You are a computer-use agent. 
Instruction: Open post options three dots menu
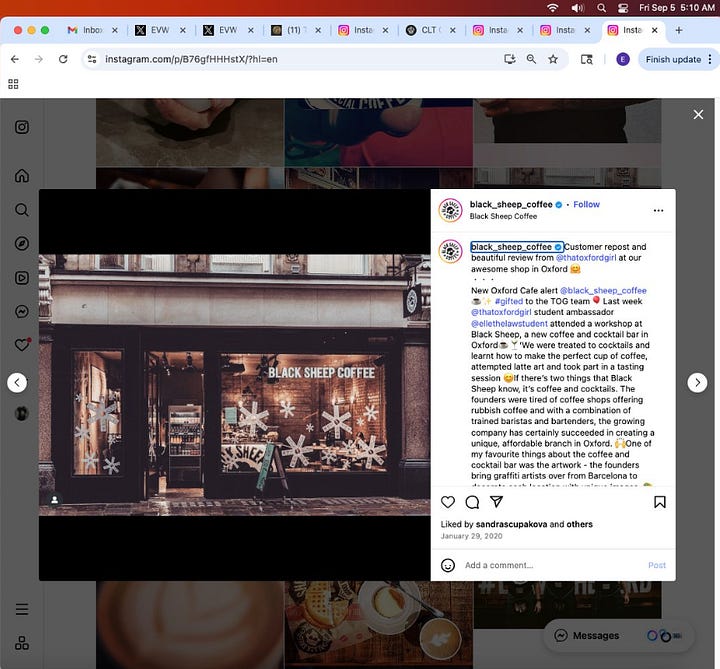pos(658,210)
